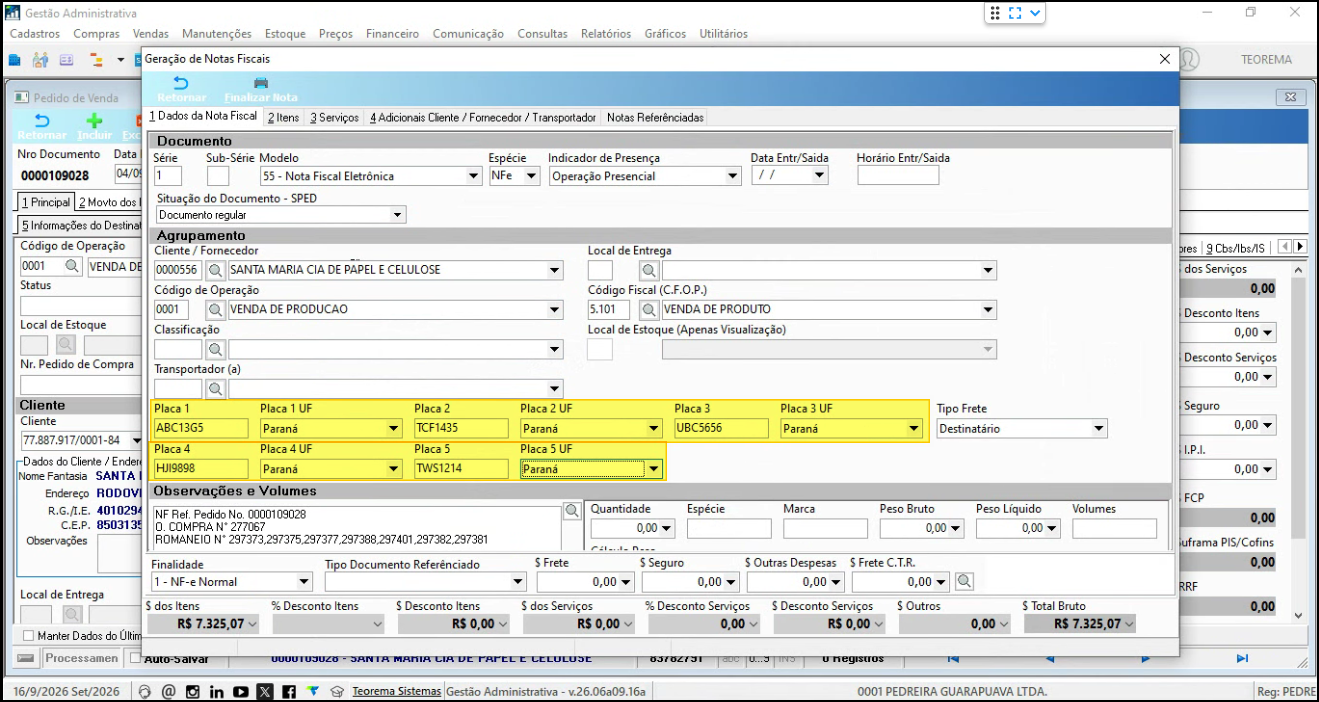The width and height of the screenshot is (1319, 702).
Task: Click the magnifier beside the observations text box
Action: click(572, 511)
